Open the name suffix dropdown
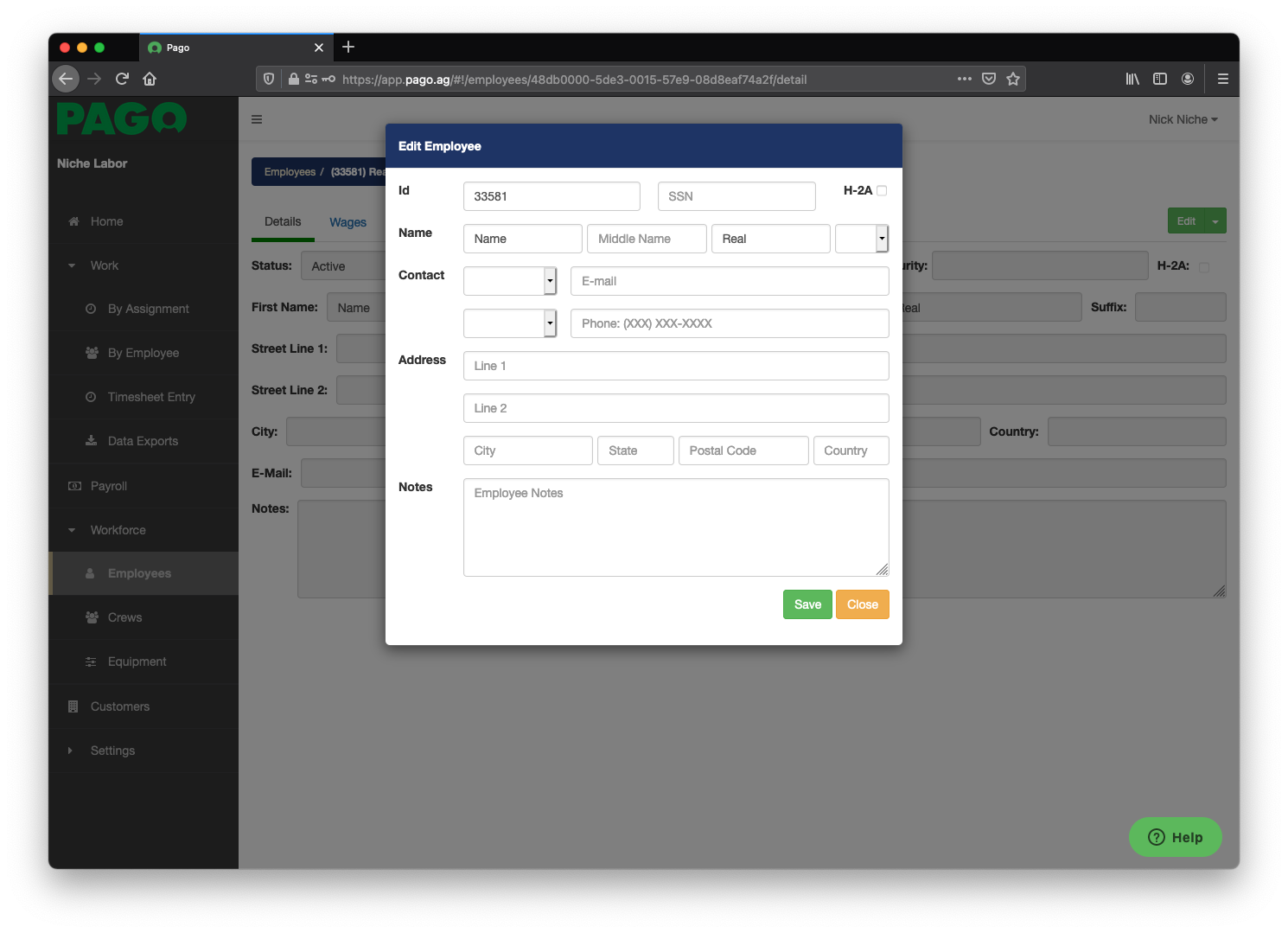This screenshot has width=1288, height=933. (x=861, y=239)
